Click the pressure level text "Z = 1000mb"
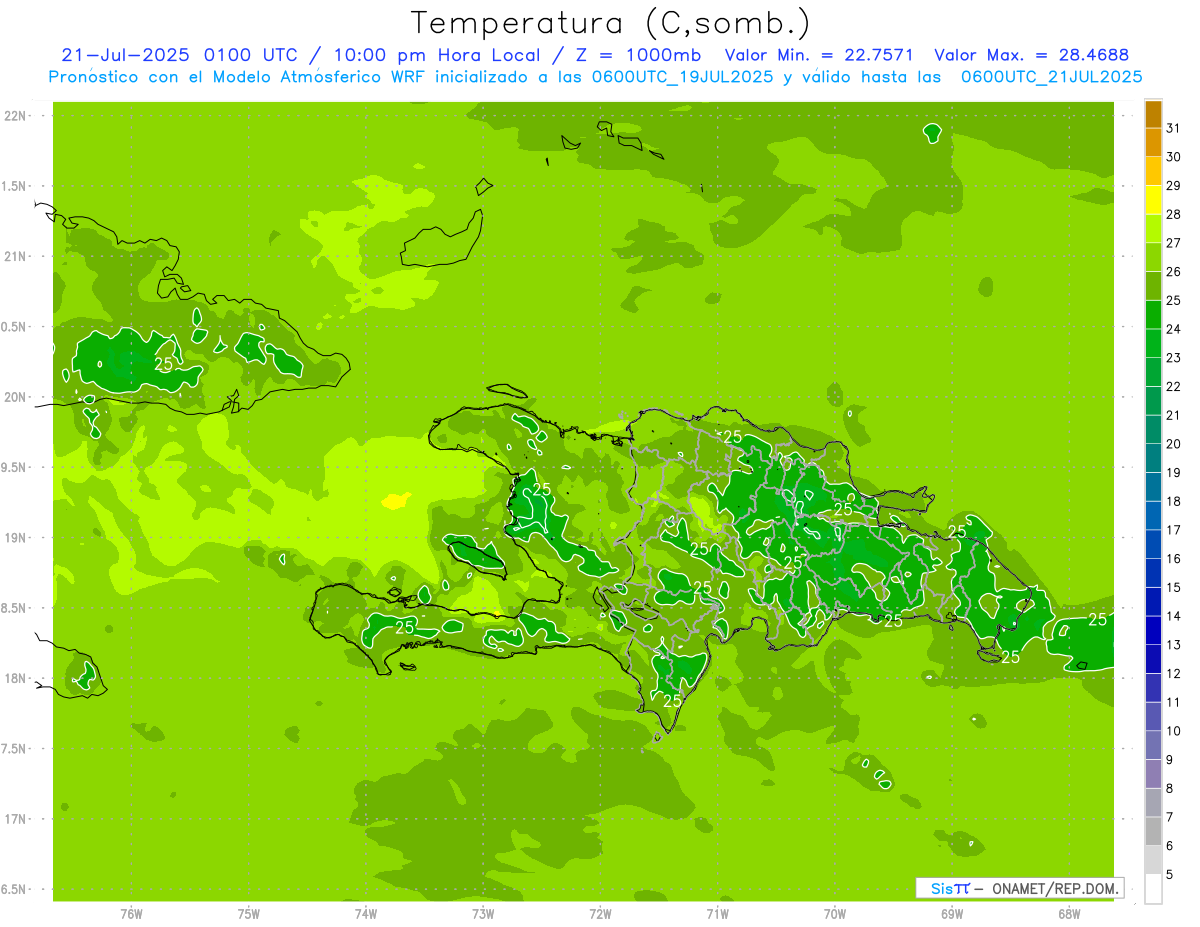 638,55
